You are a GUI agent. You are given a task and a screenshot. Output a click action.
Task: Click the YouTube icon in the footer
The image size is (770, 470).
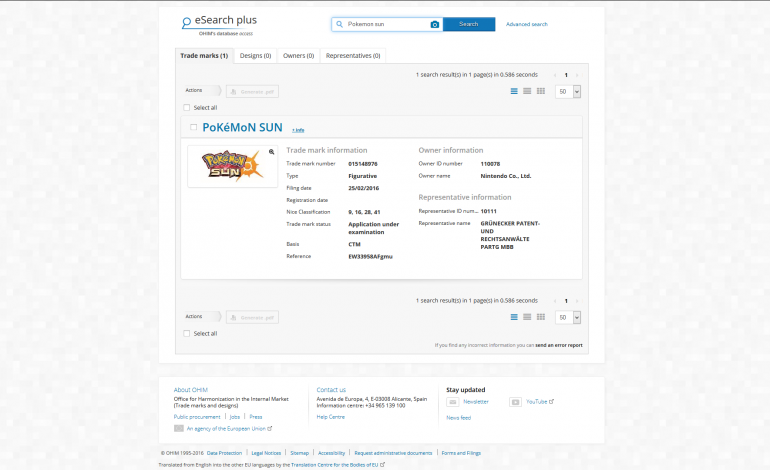click(x=515, y=401)
